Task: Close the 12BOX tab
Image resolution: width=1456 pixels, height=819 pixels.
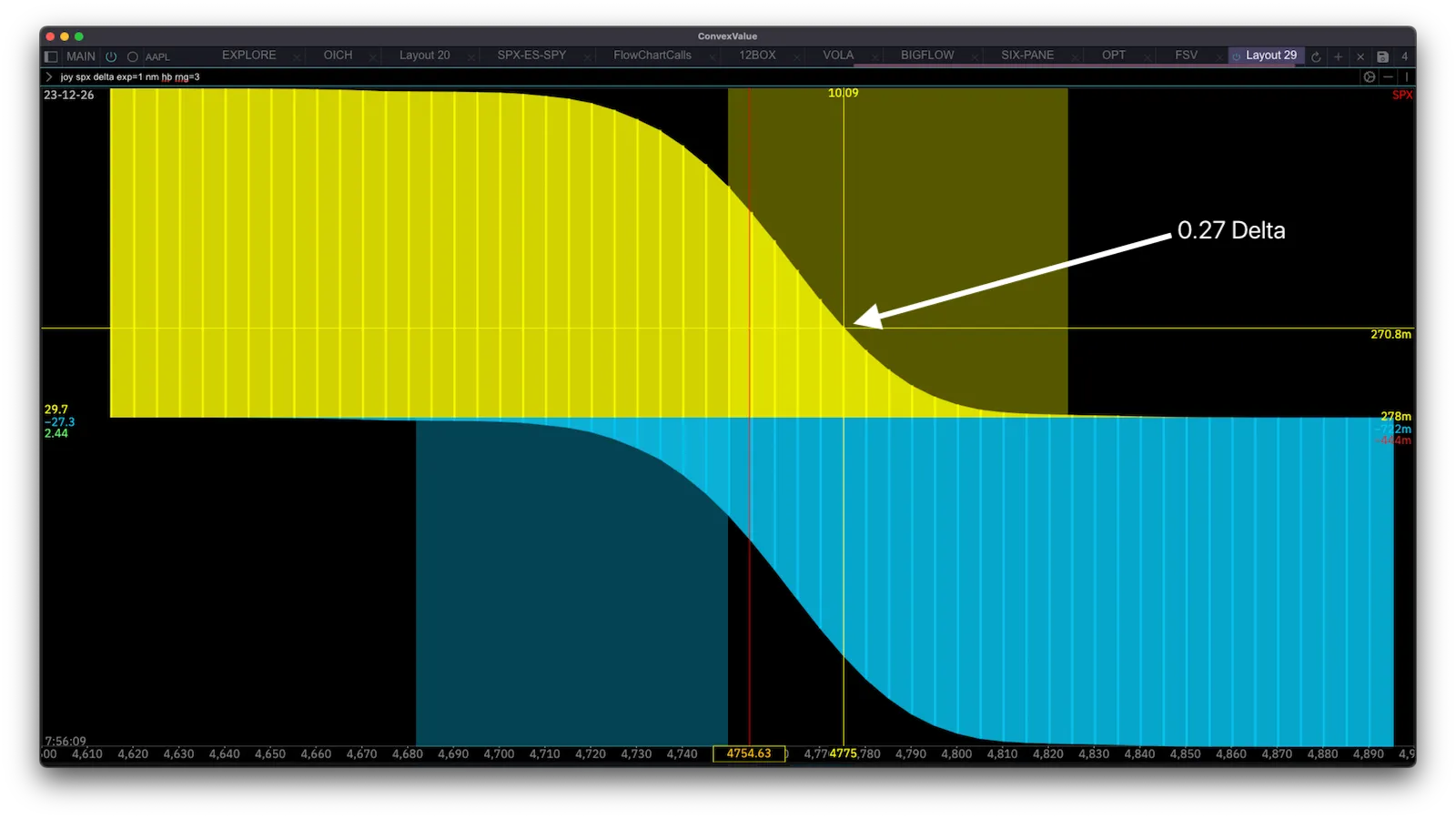Action: coord(797,57)
